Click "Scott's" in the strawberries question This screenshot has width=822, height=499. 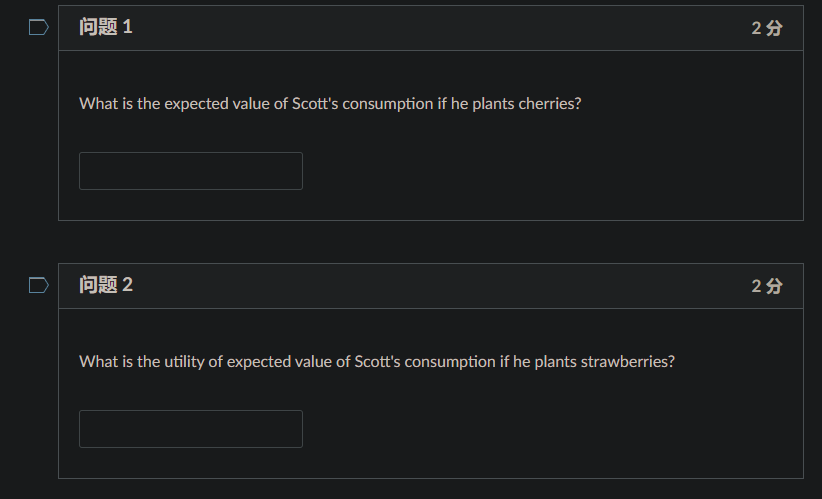378,361
